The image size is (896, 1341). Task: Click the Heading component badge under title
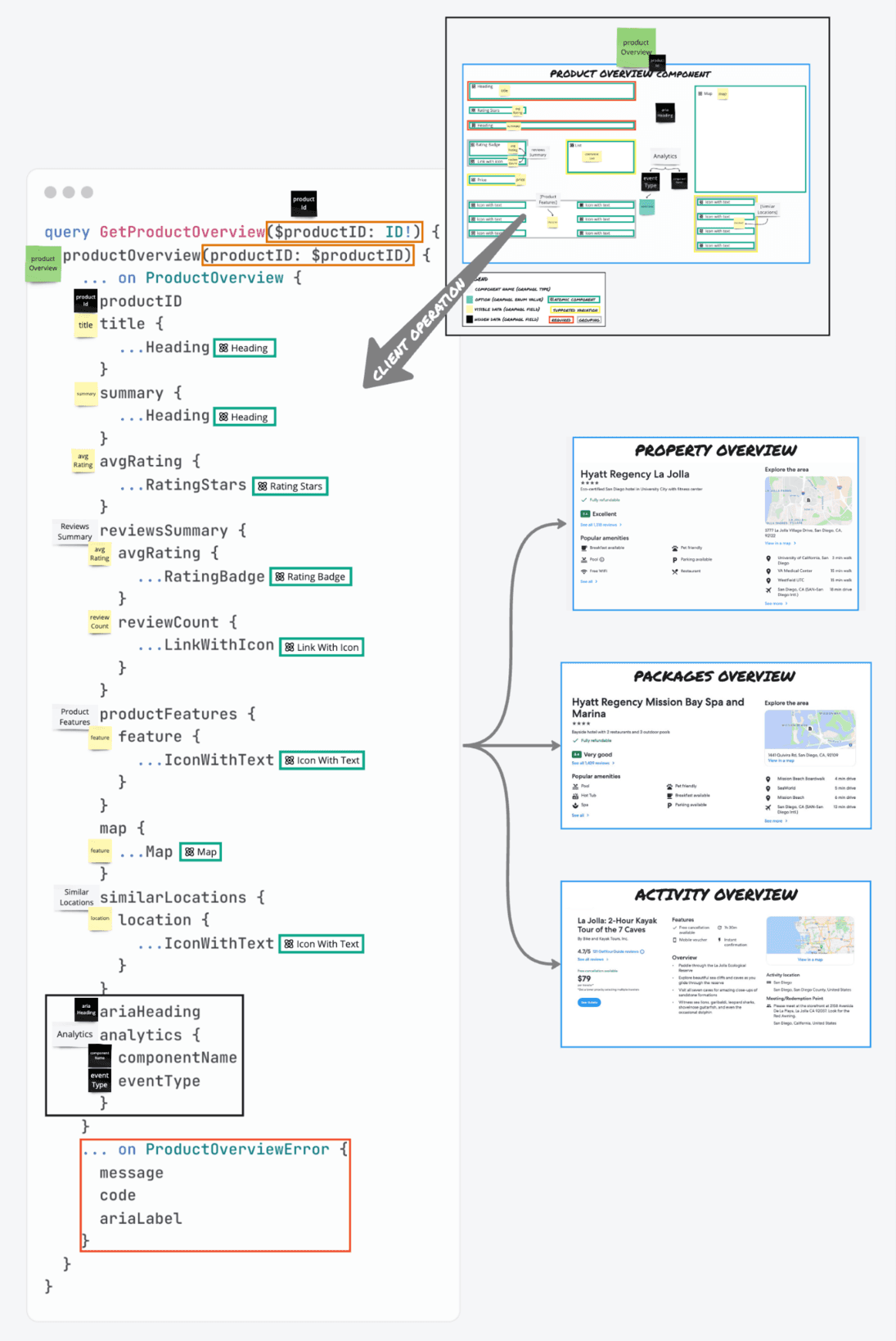pyautogui.click(x=245, y=348)
